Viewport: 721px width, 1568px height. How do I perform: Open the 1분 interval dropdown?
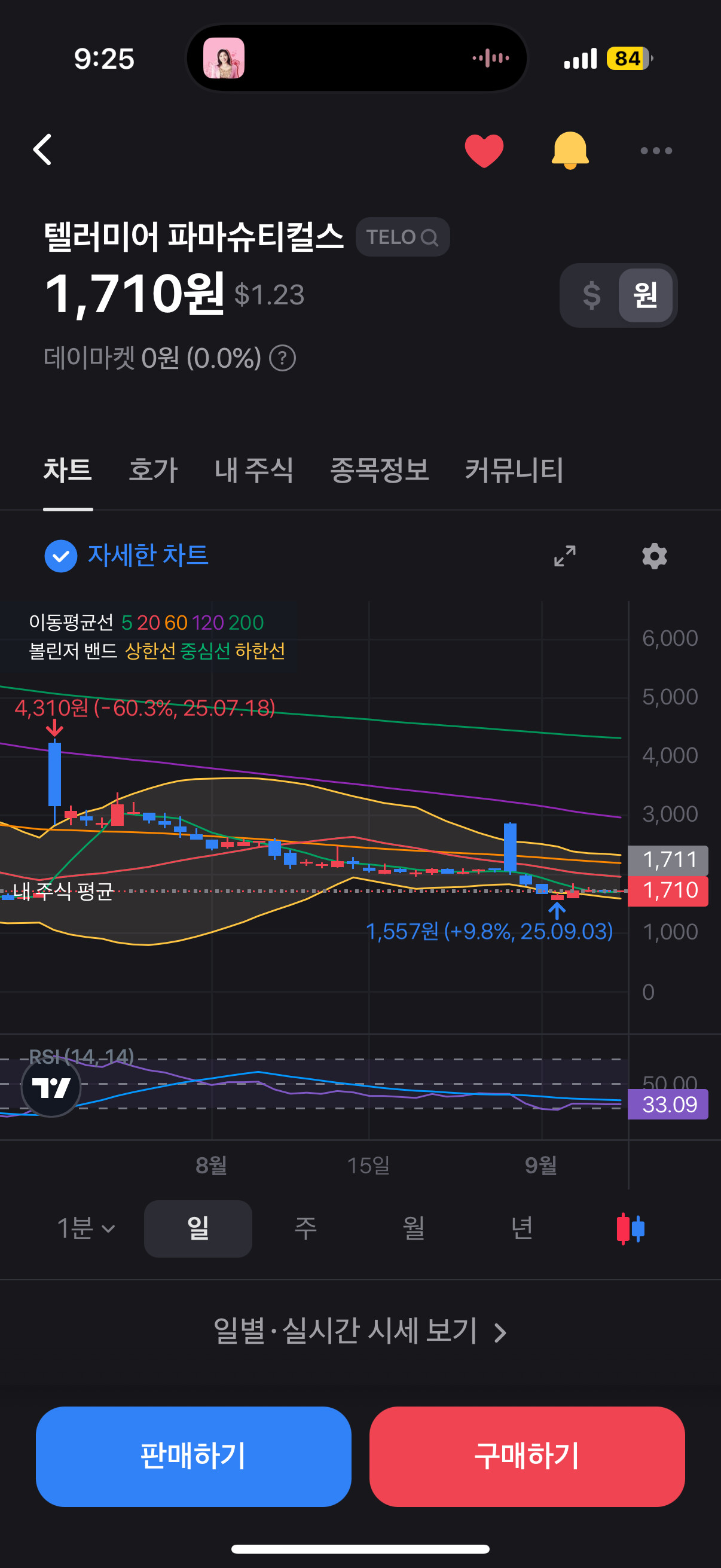[x=85, y=1228]
